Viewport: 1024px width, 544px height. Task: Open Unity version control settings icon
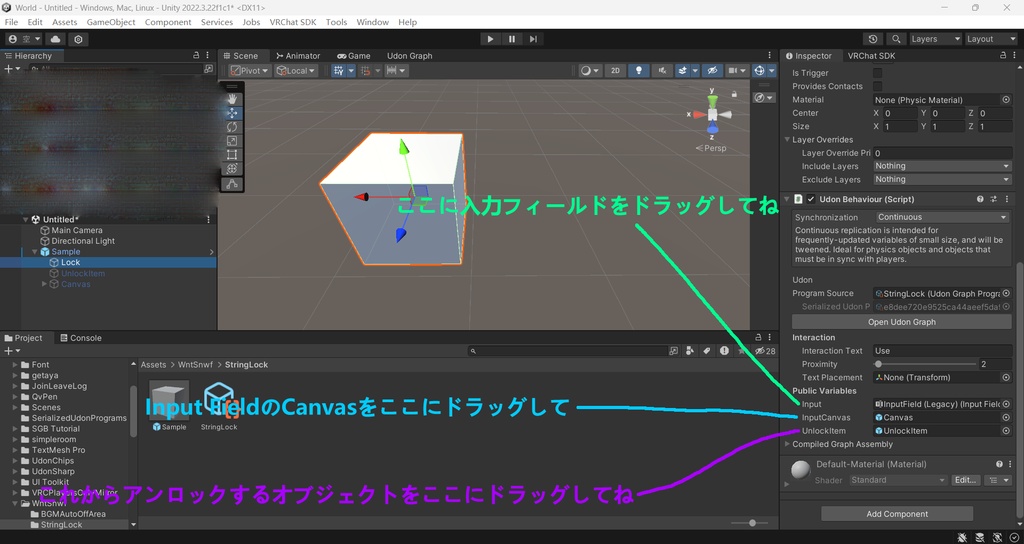tap(78, 39)
